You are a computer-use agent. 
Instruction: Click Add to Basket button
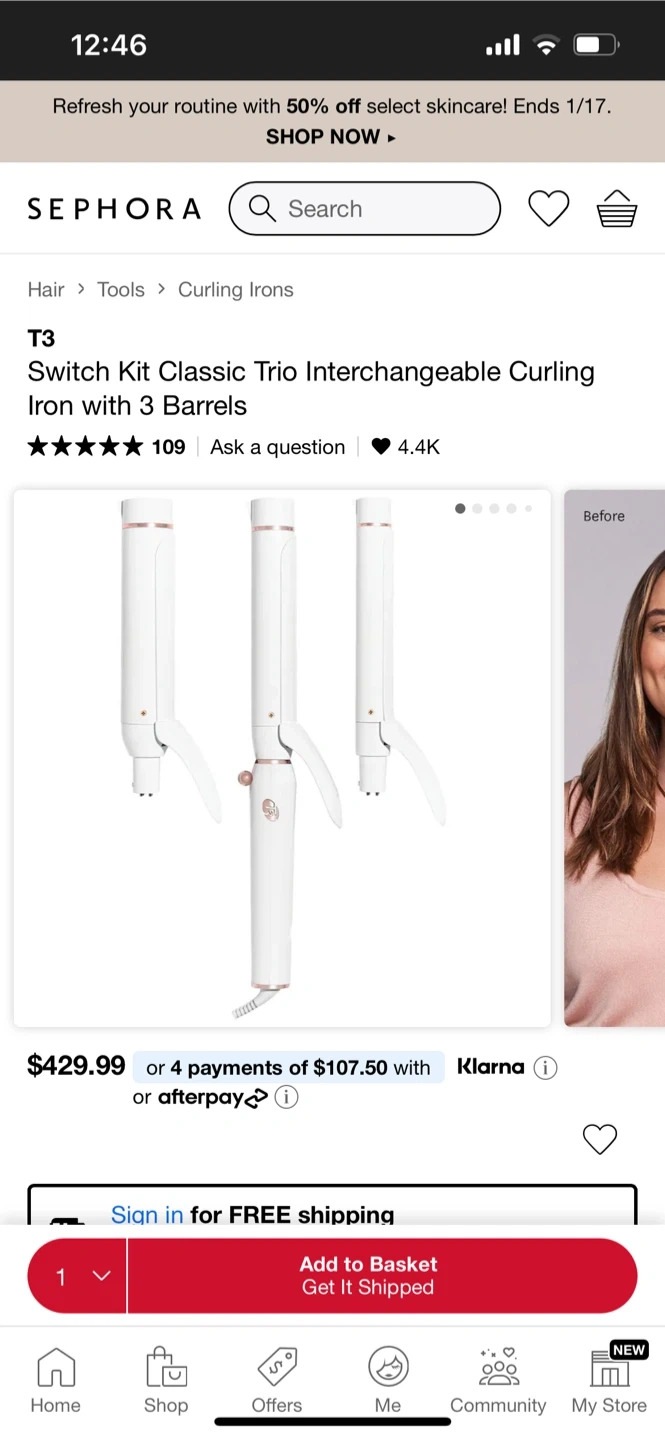coord(382,1276)
